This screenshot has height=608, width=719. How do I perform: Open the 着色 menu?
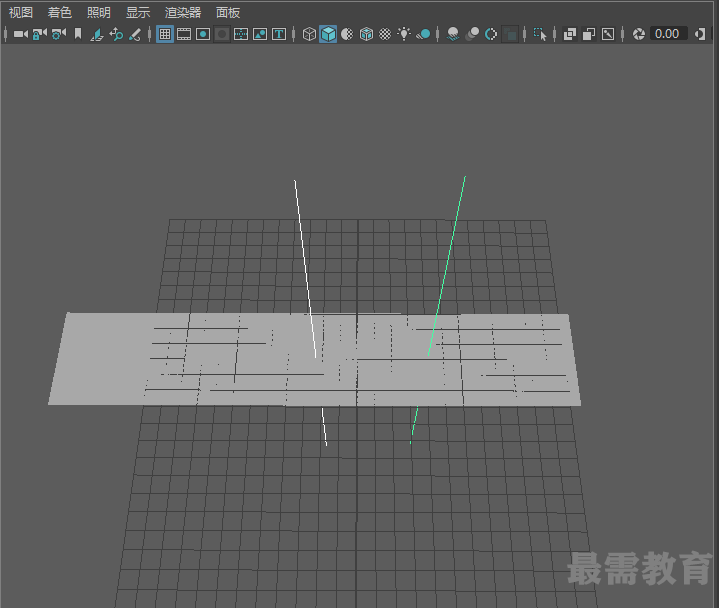click(60, 12)
